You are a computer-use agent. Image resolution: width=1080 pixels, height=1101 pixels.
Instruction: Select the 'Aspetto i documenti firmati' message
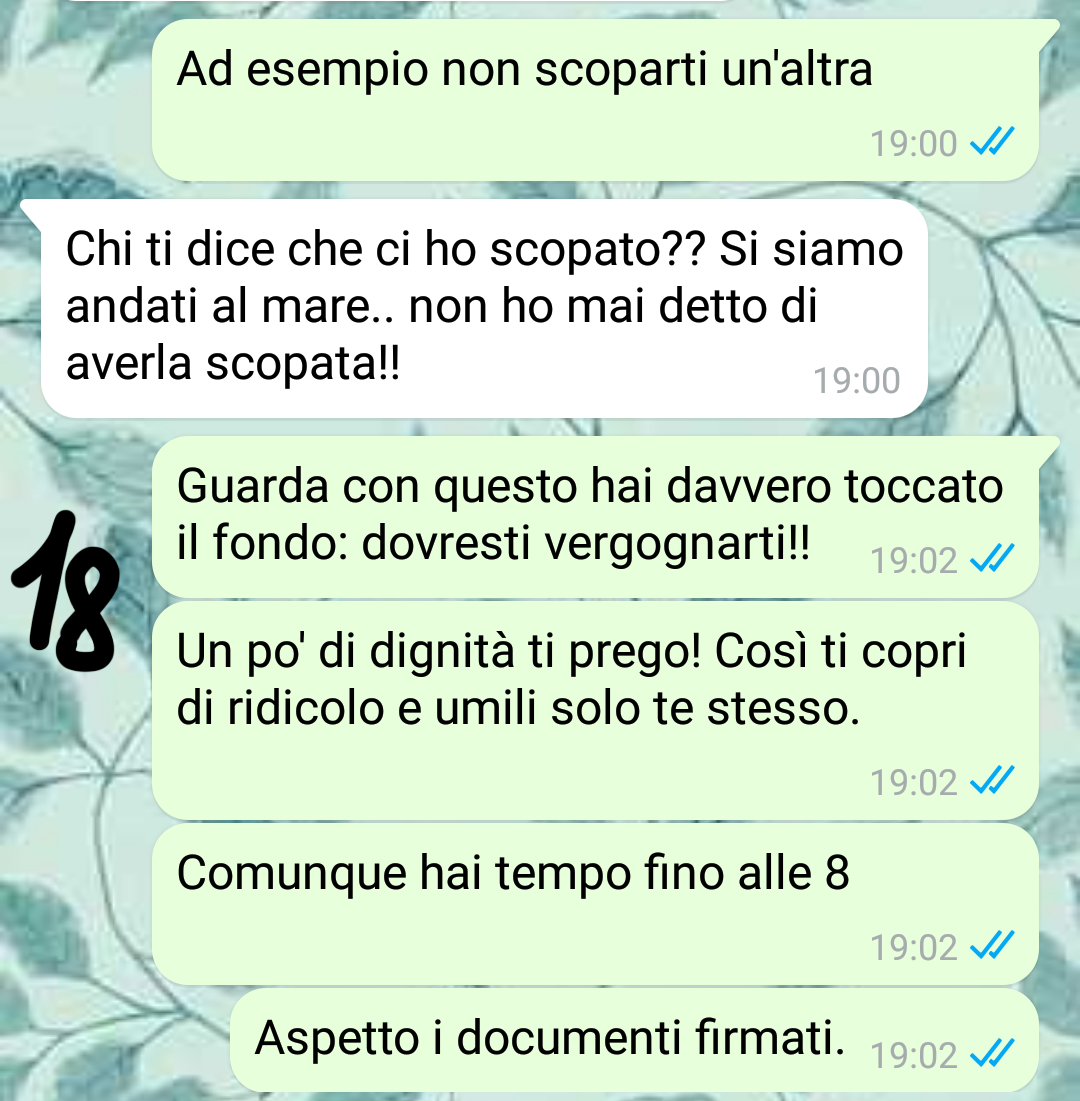pyautogui.click(x=634, y=1040)
